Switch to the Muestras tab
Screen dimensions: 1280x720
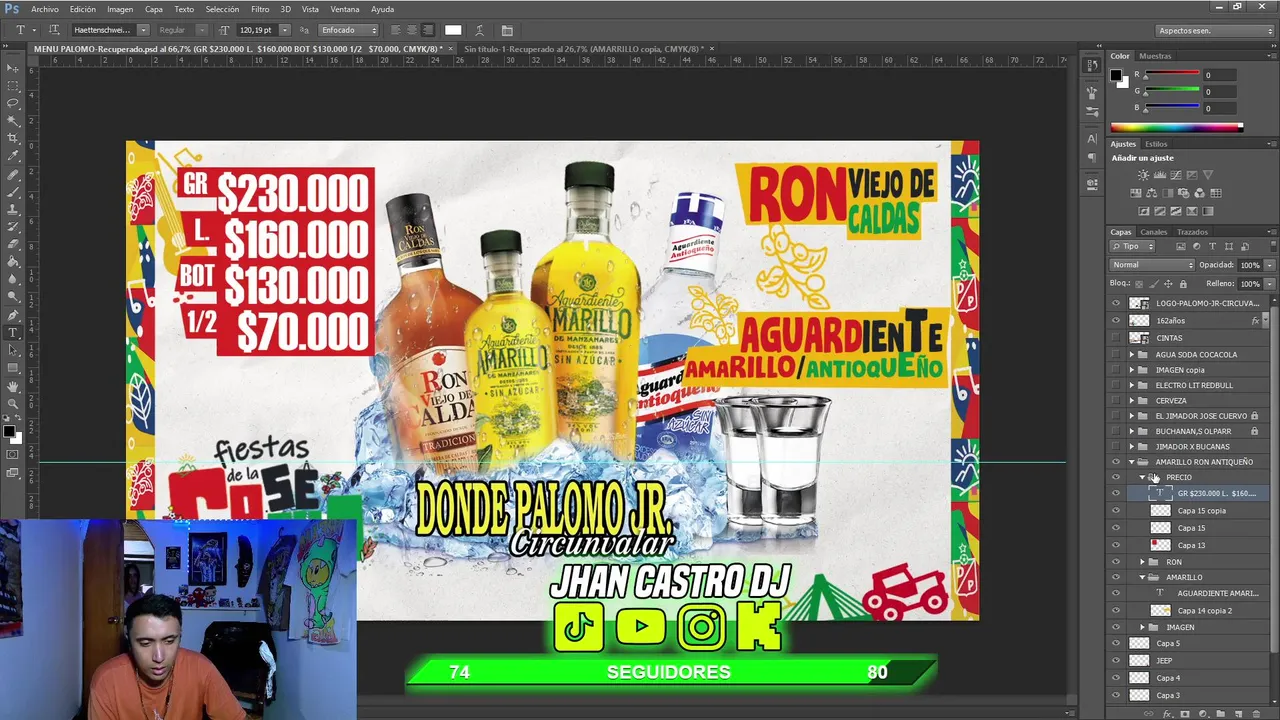(1155, 56)
